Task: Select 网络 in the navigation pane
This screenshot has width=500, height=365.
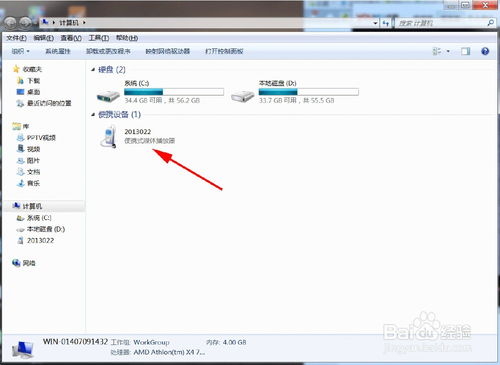Action: (29, 263)
